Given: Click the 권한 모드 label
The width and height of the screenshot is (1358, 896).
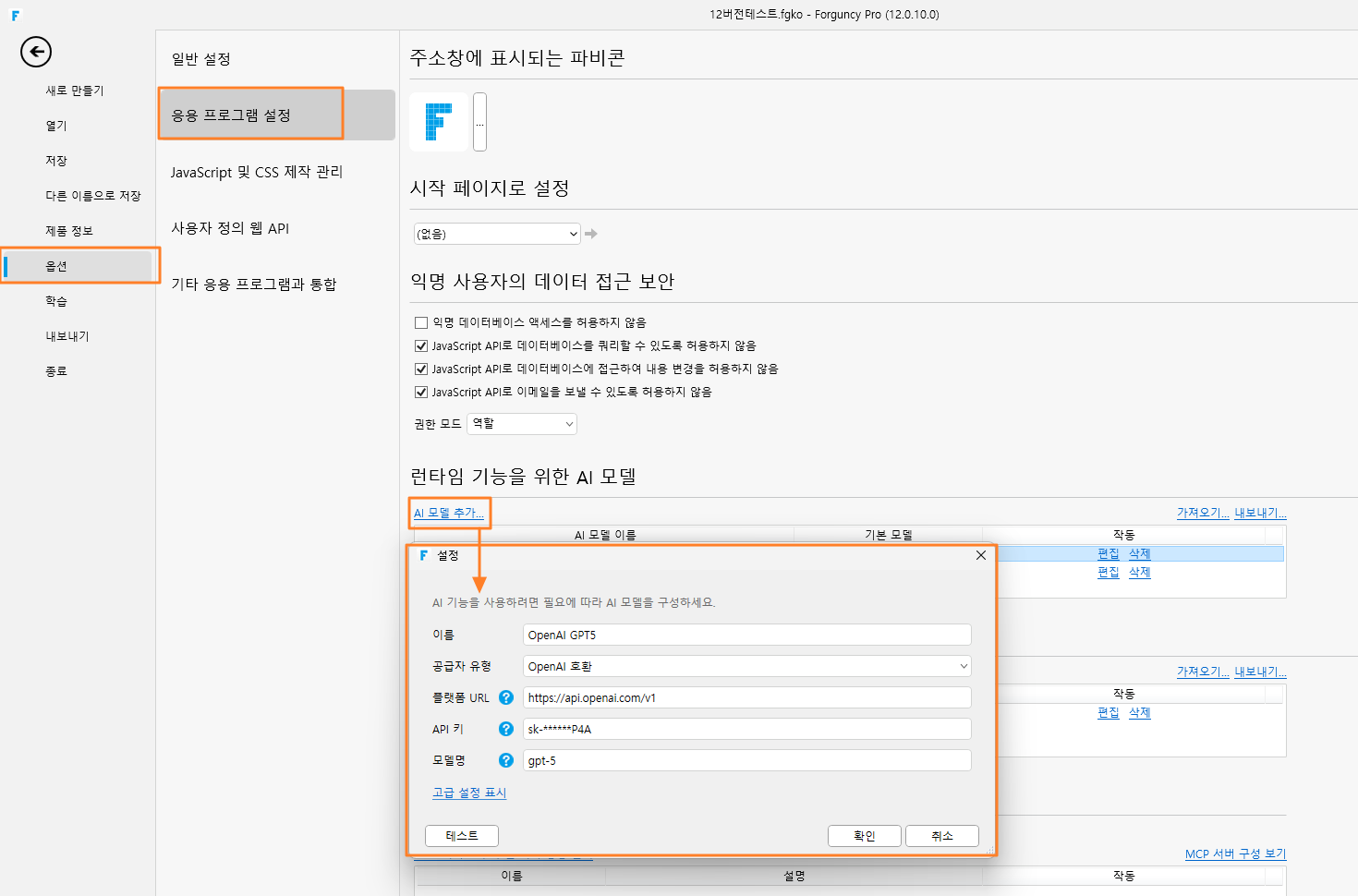Looking at the screenshot, I should tap(437, 424).
